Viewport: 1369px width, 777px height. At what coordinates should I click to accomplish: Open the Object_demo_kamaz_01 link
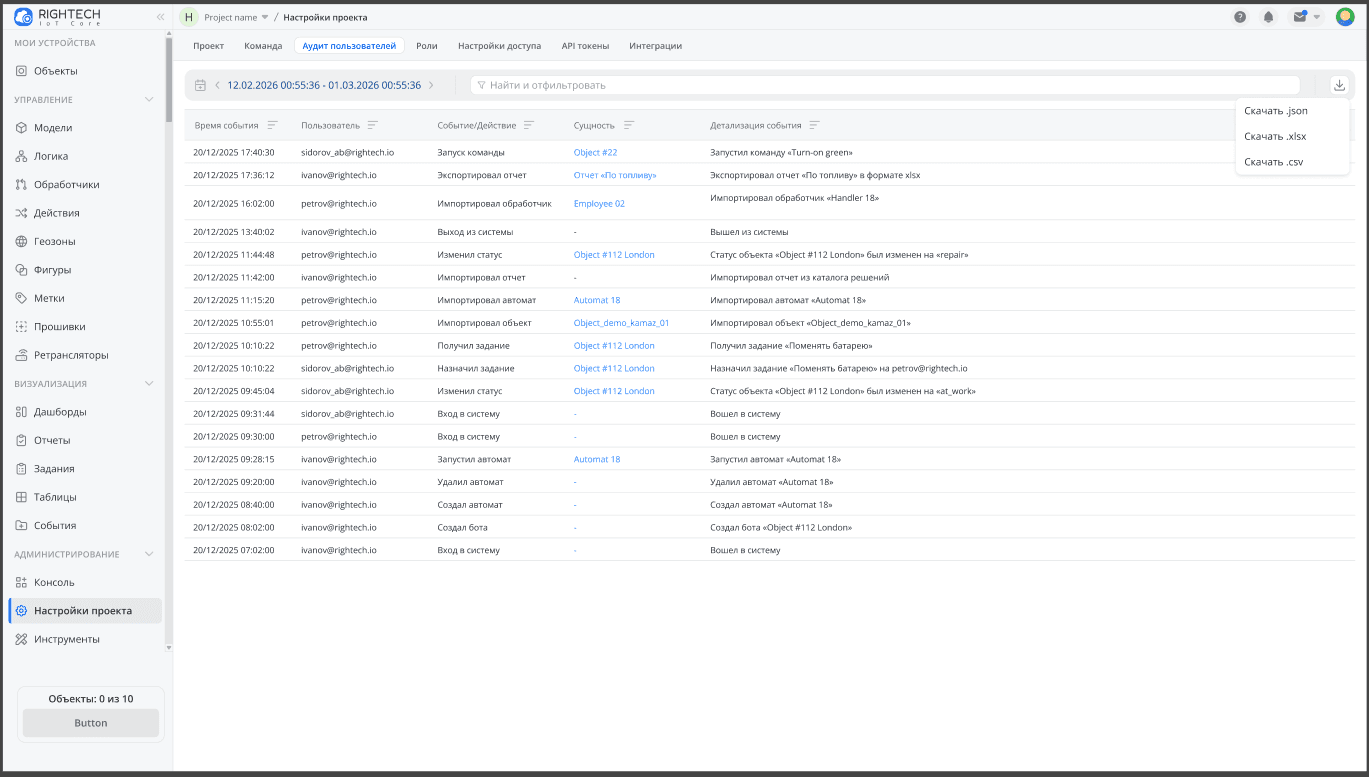(621, 323)
